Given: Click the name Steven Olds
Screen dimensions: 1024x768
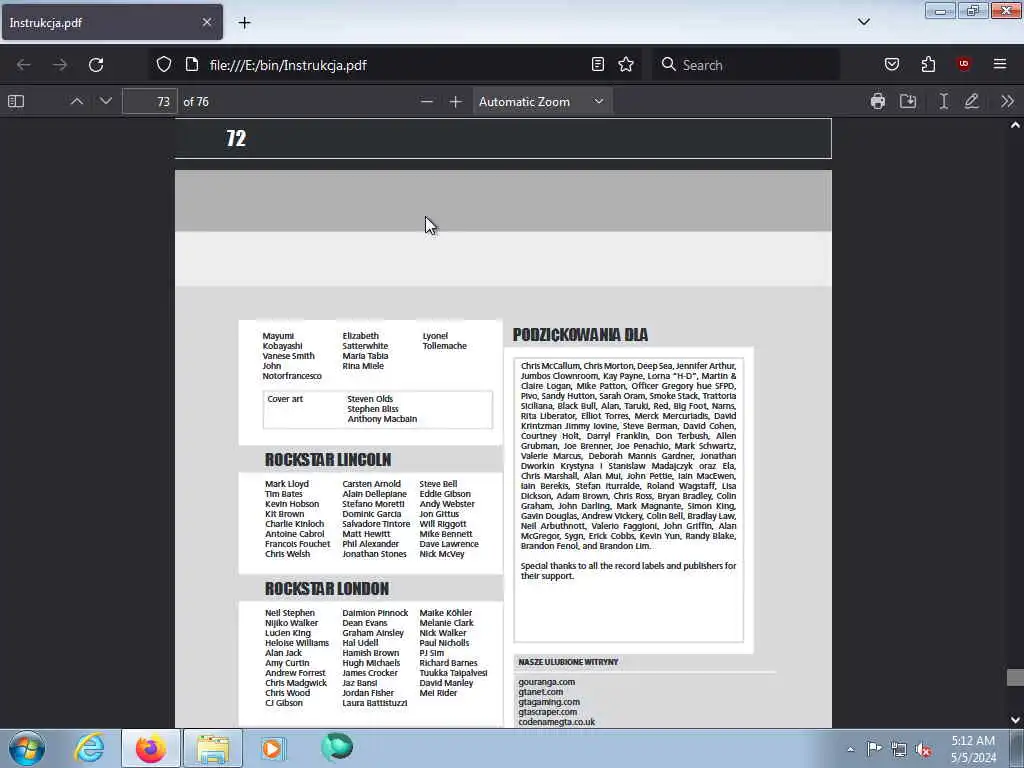Looking at the screenshot, I should coord(370,399).
